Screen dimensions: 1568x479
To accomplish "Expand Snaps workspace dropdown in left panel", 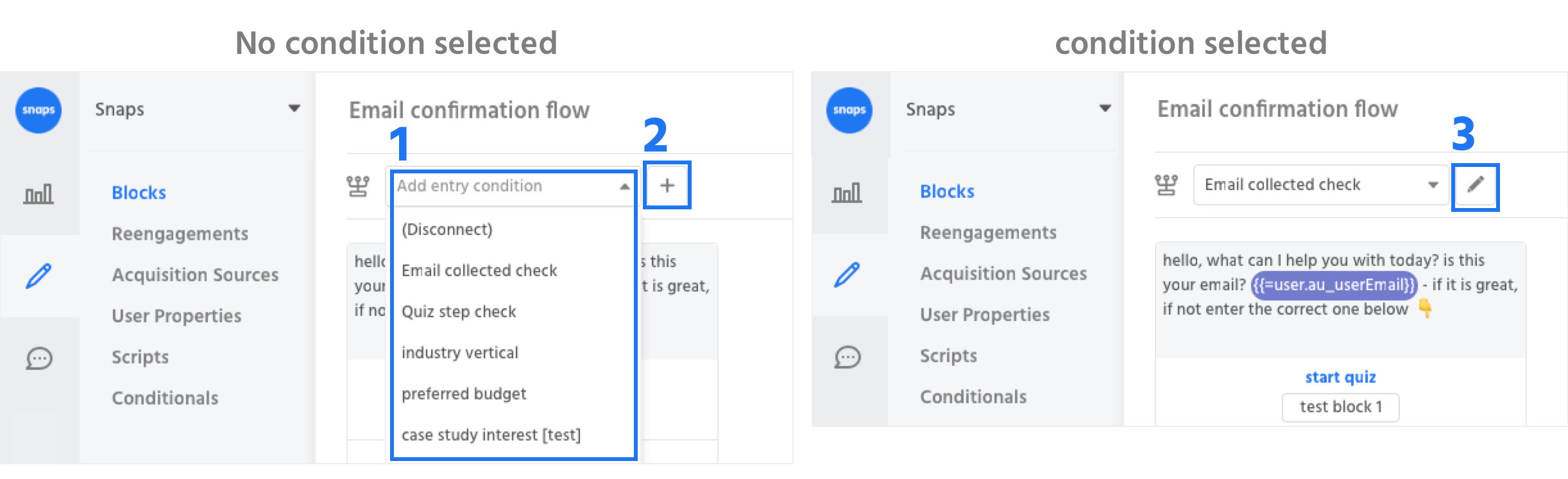I will 294,109.
